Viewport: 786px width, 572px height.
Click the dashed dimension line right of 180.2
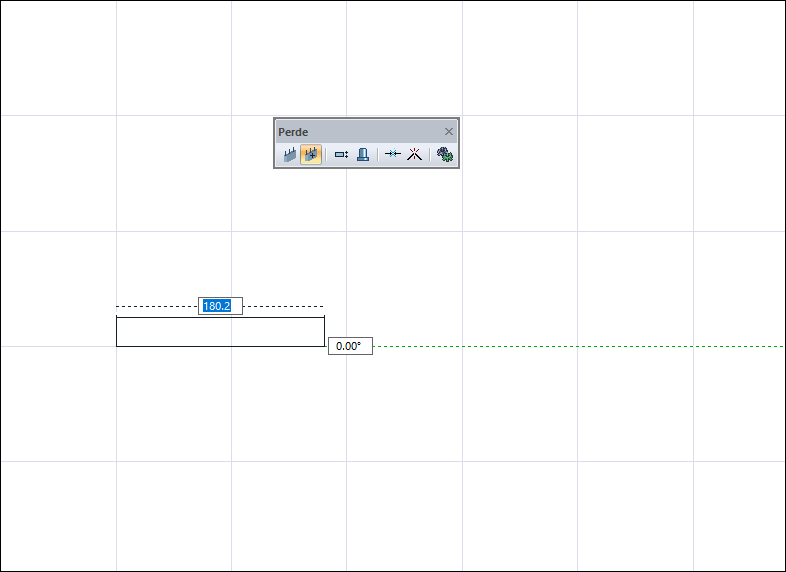[x=283, y=306]
